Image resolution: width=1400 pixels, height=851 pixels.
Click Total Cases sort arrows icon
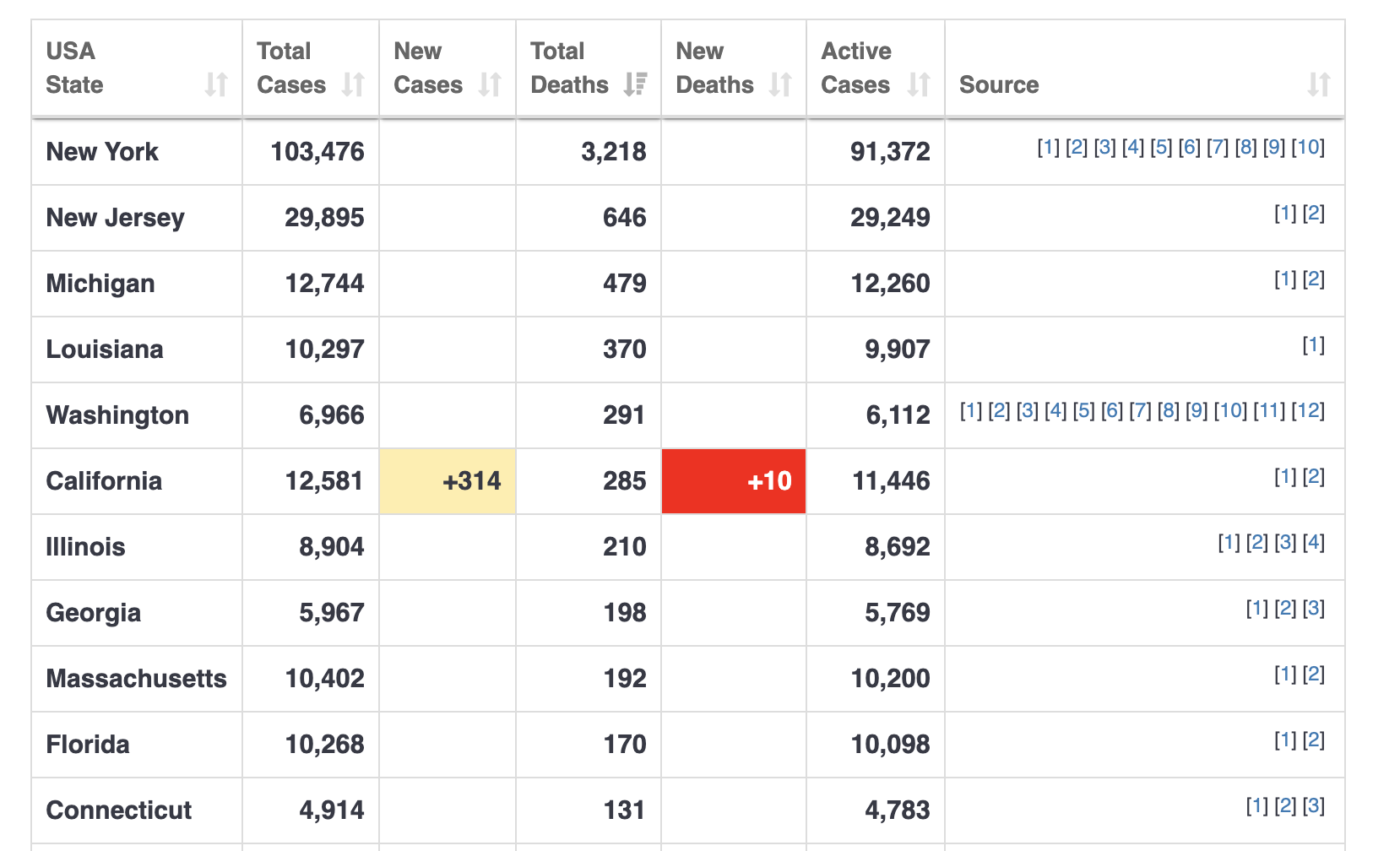pos(353,84)
